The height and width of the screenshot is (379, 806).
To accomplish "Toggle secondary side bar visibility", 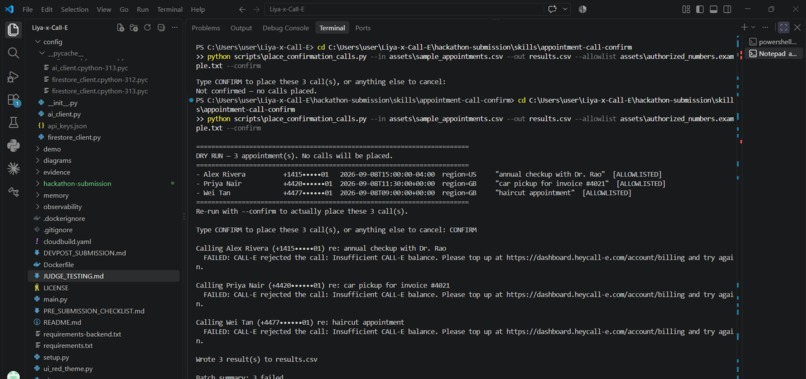I will 727,9.
